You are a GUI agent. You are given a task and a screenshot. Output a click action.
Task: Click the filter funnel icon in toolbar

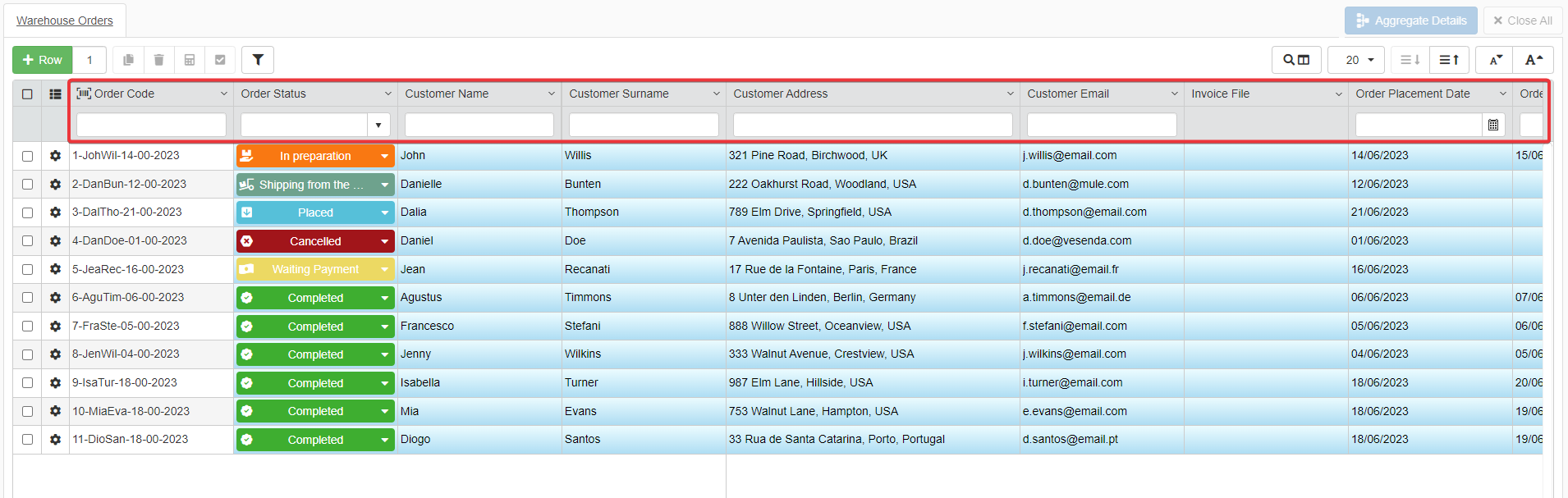point(258,60)
